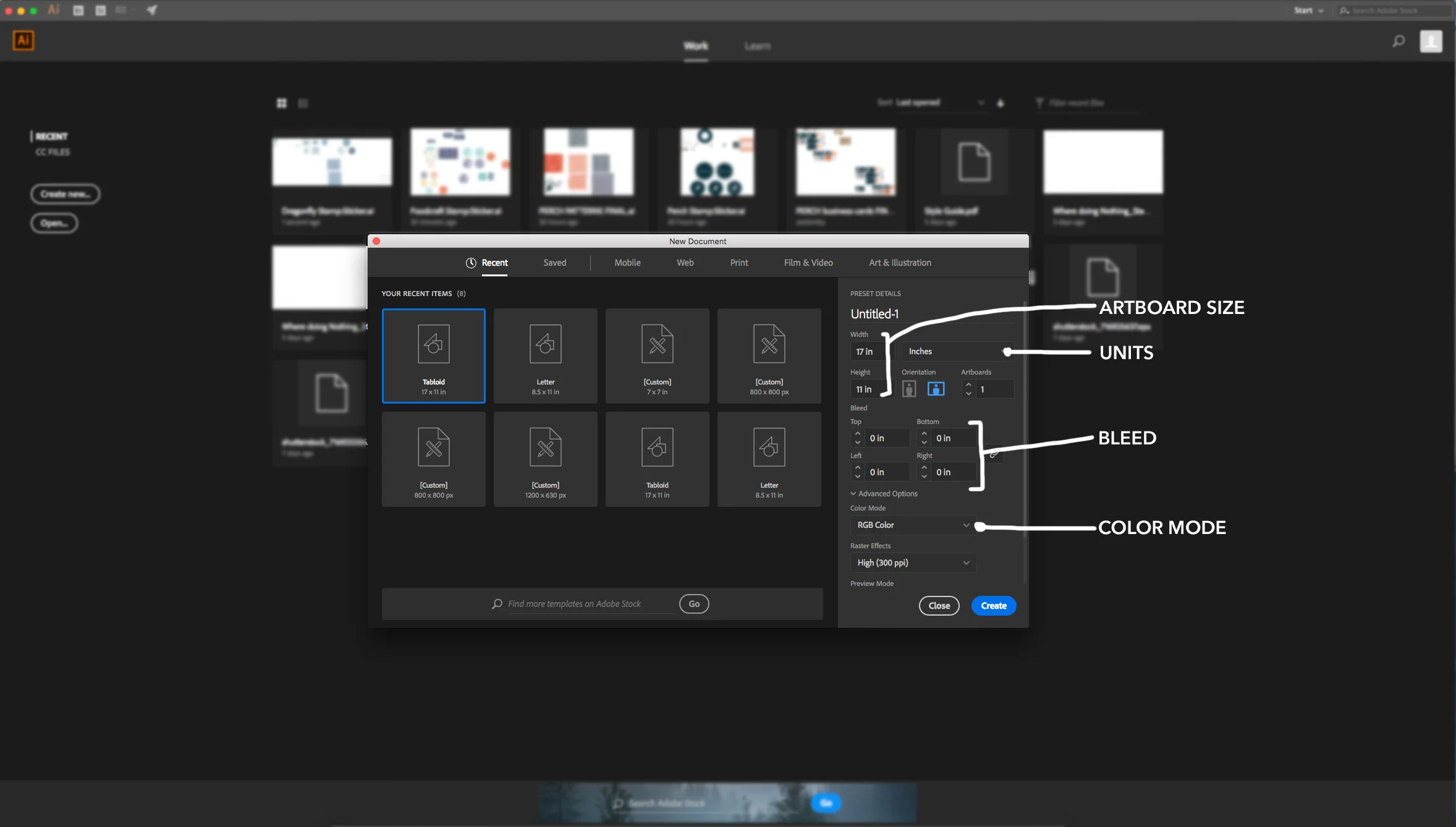Viewport: 1456px width, 827px height.
Task: Select RECENT in the left sidebar
Action: (51, 136)
